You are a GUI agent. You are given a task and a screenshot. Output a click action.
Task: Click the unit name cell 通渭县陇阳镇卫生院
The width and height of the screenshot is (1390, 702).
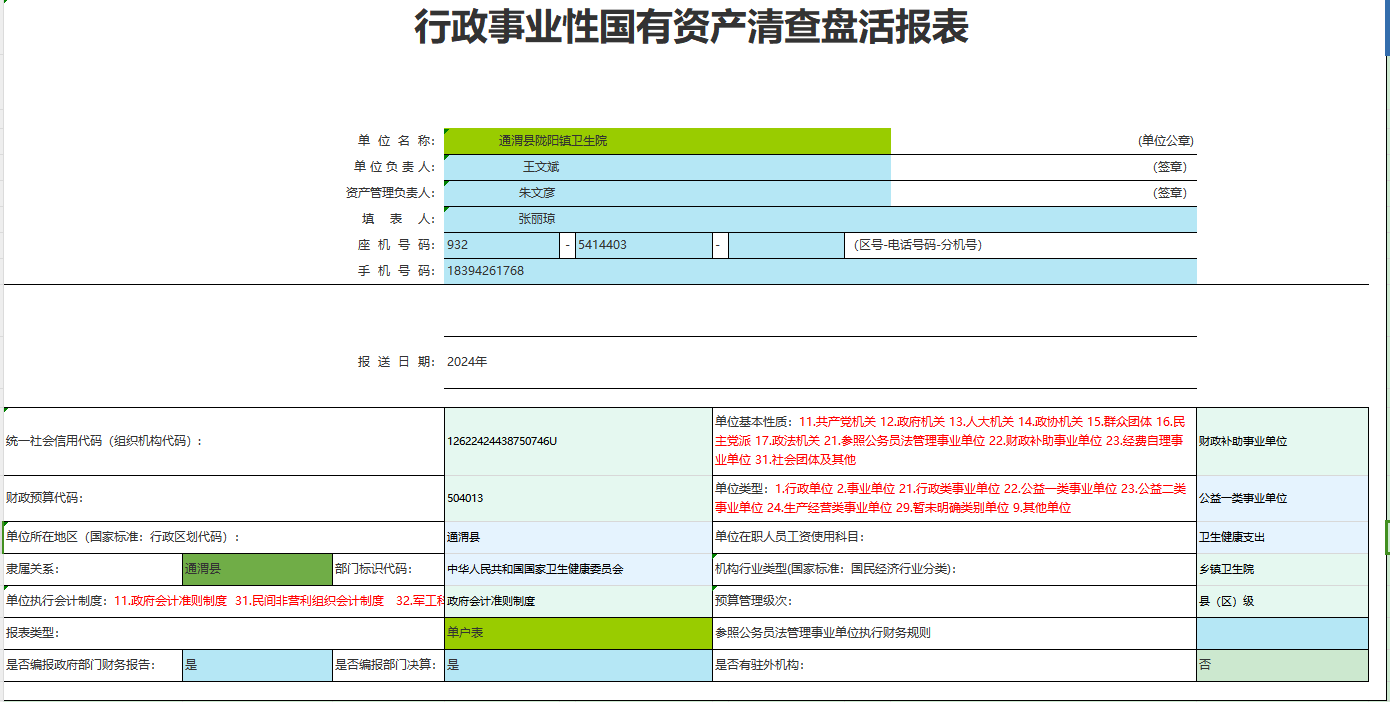click(666, 141)
